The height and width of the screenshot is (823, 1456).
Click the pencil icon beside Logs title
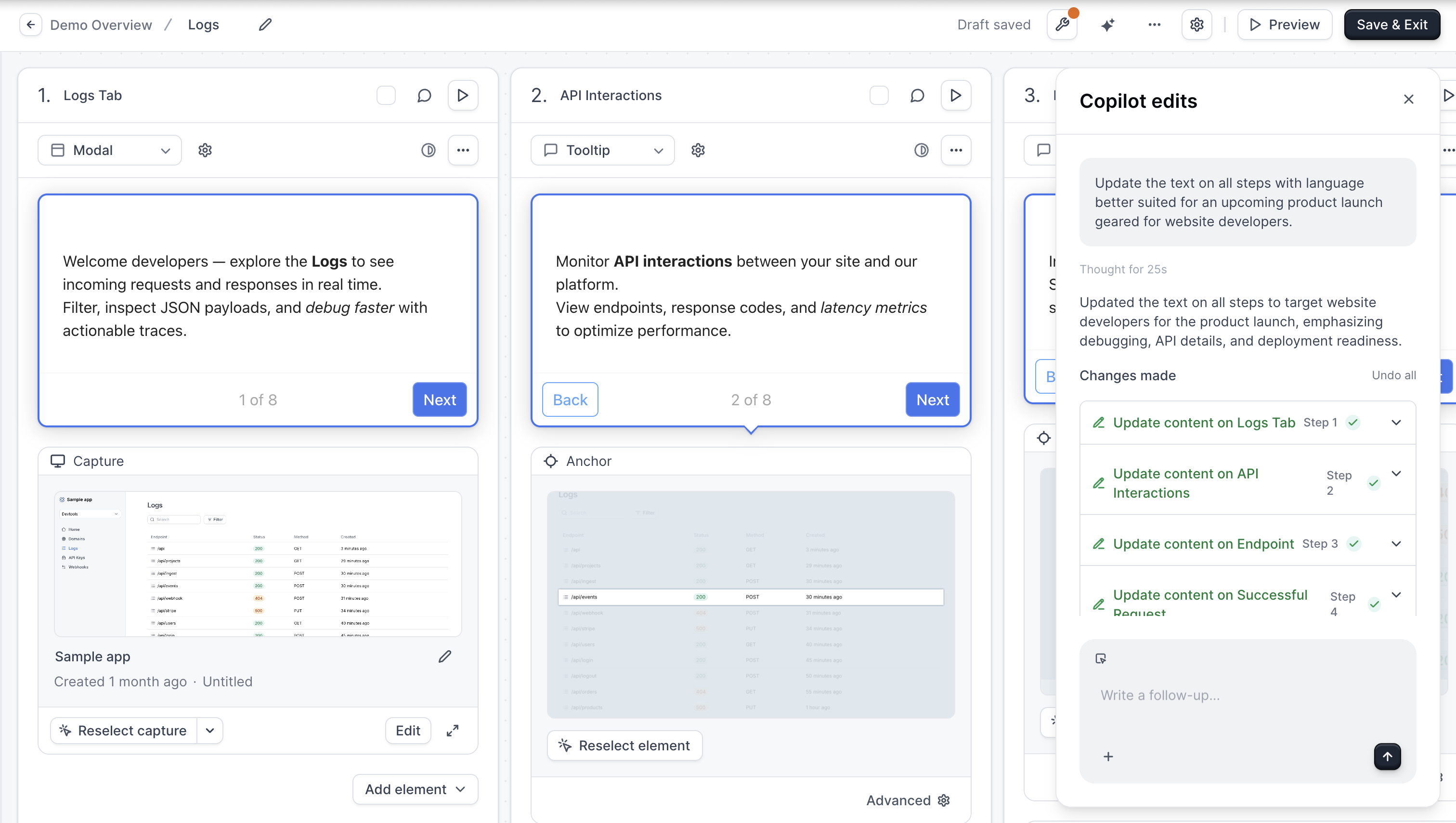pyautogui.click(x=265, y=25)
